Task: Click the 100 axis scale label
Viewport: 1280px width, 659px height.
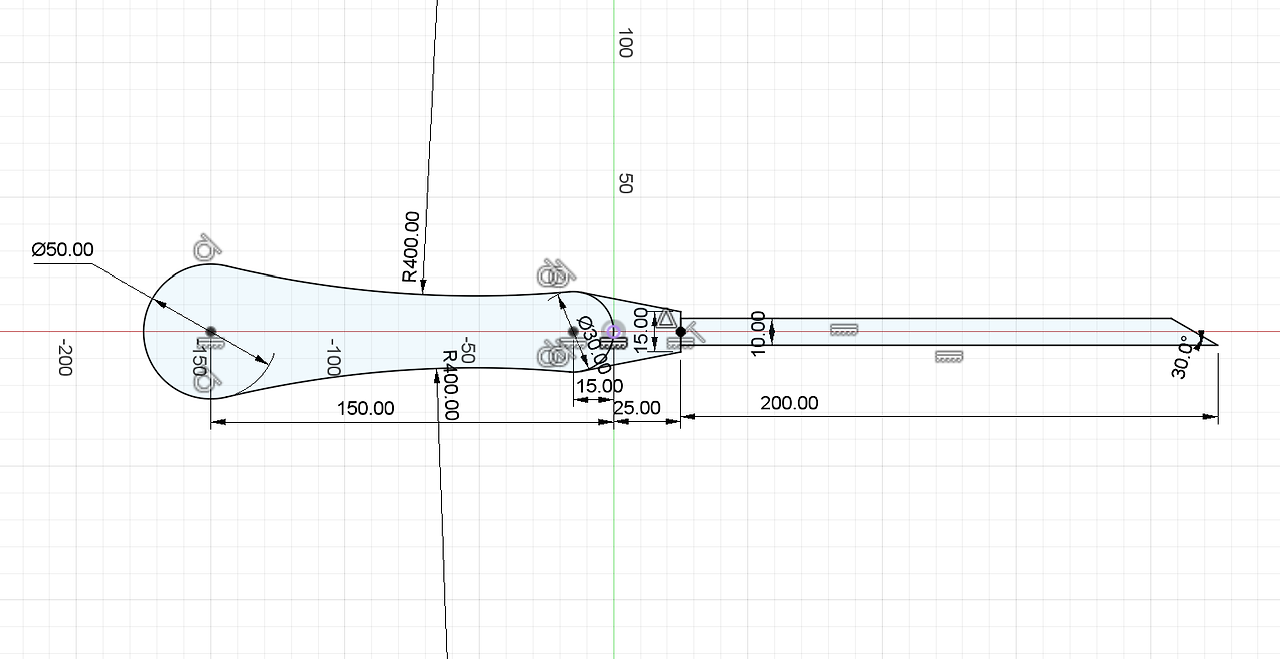Action: click(625, 43)
